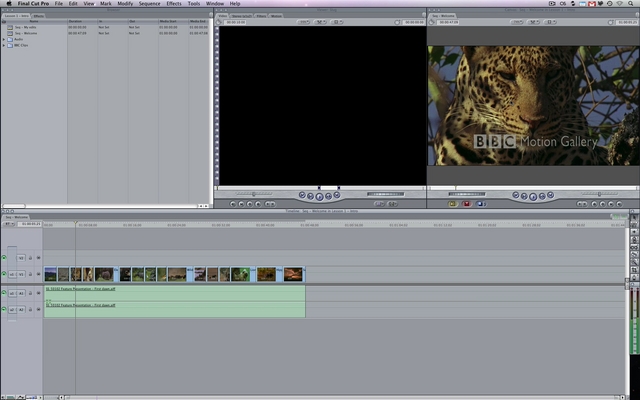
Task: Click Play In to Out in Canvas
Action: click(x=524, y=196)
